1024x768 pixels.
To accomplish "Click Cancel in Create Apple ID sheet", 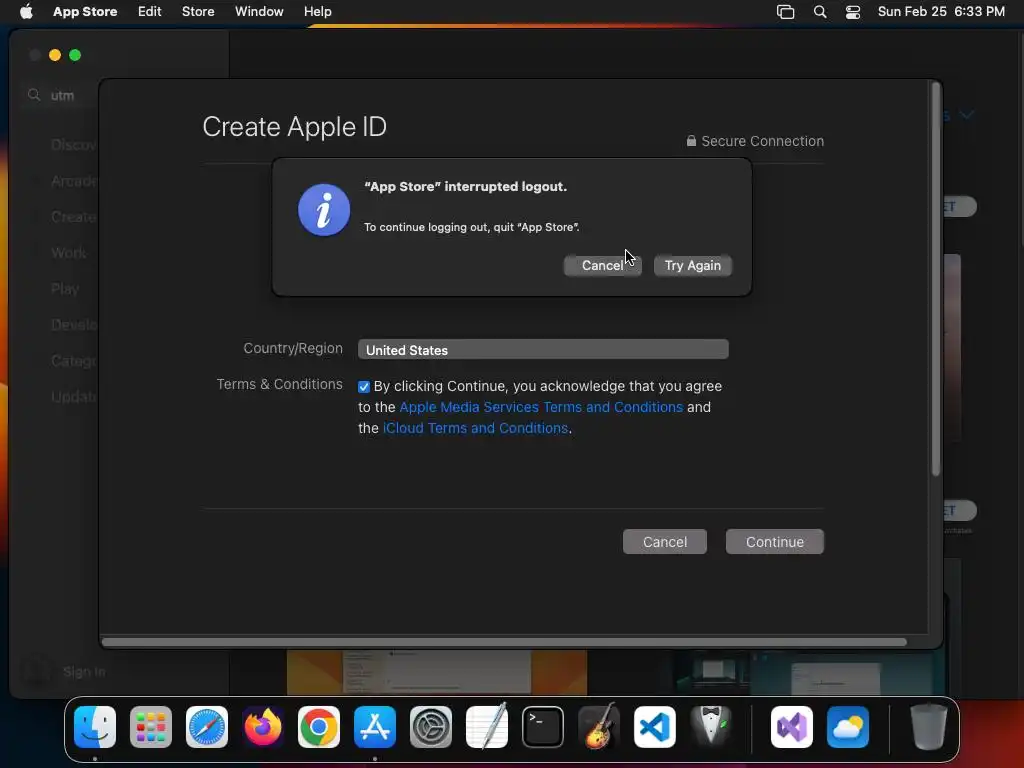I will pos(665,541).
